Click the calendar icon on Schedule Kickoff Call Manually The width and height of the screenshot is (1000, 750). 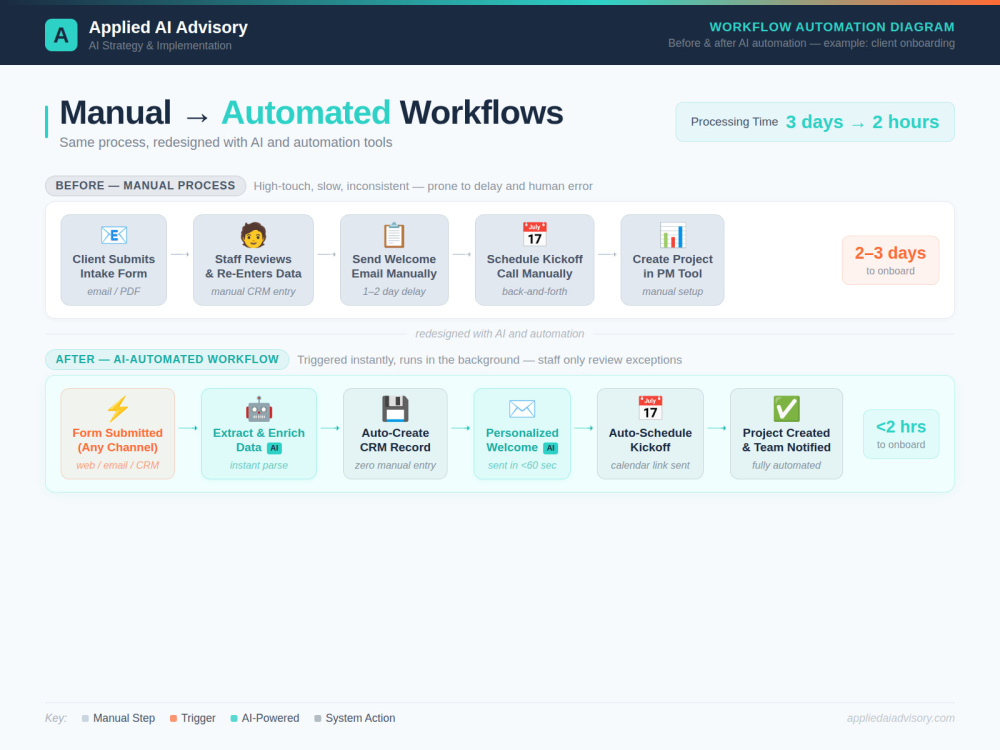click(534, 235)
